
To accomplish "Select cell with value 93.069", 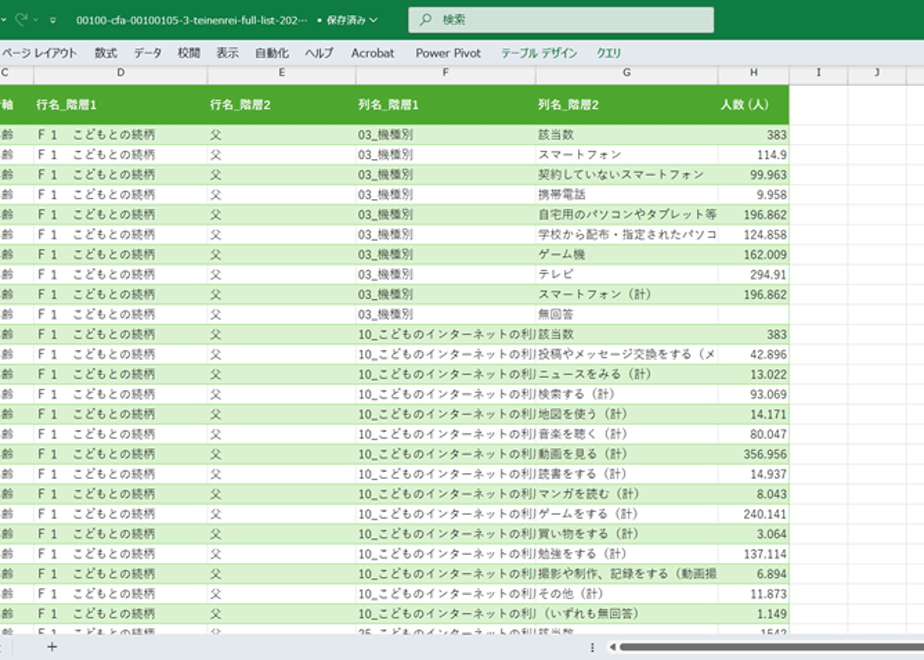I will 753,394.
